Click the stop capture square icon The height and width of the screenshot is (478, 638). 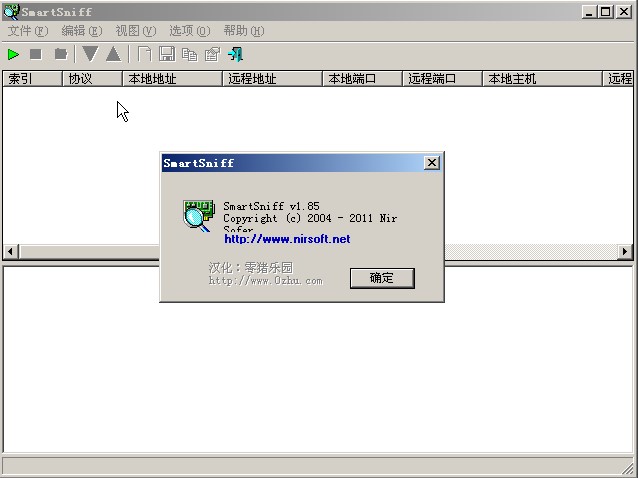click(x=36, y=54)
